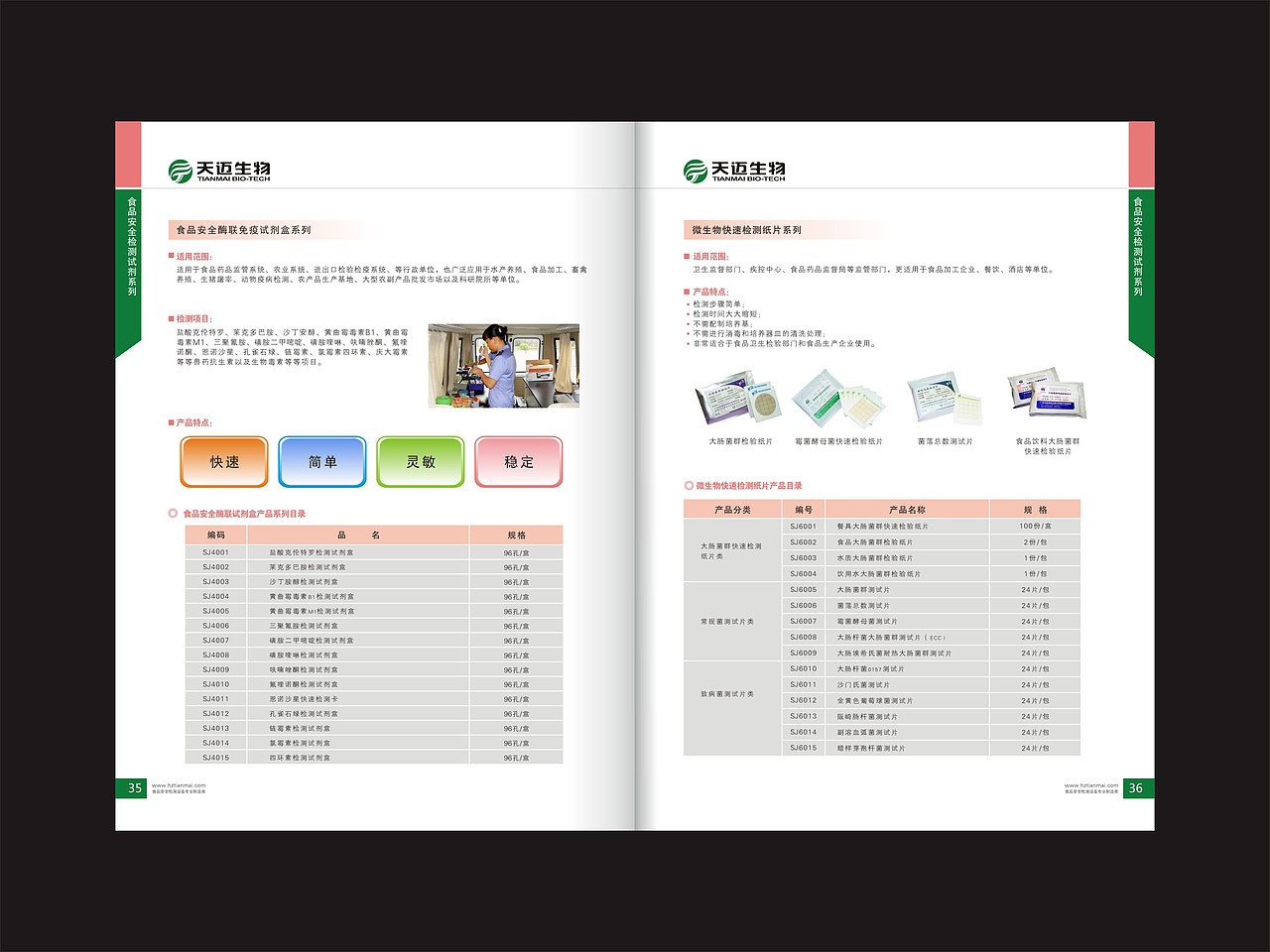Click the circle icon before 食品安全酶联试剂盒产品系列目录

click(x=171, y=514)
